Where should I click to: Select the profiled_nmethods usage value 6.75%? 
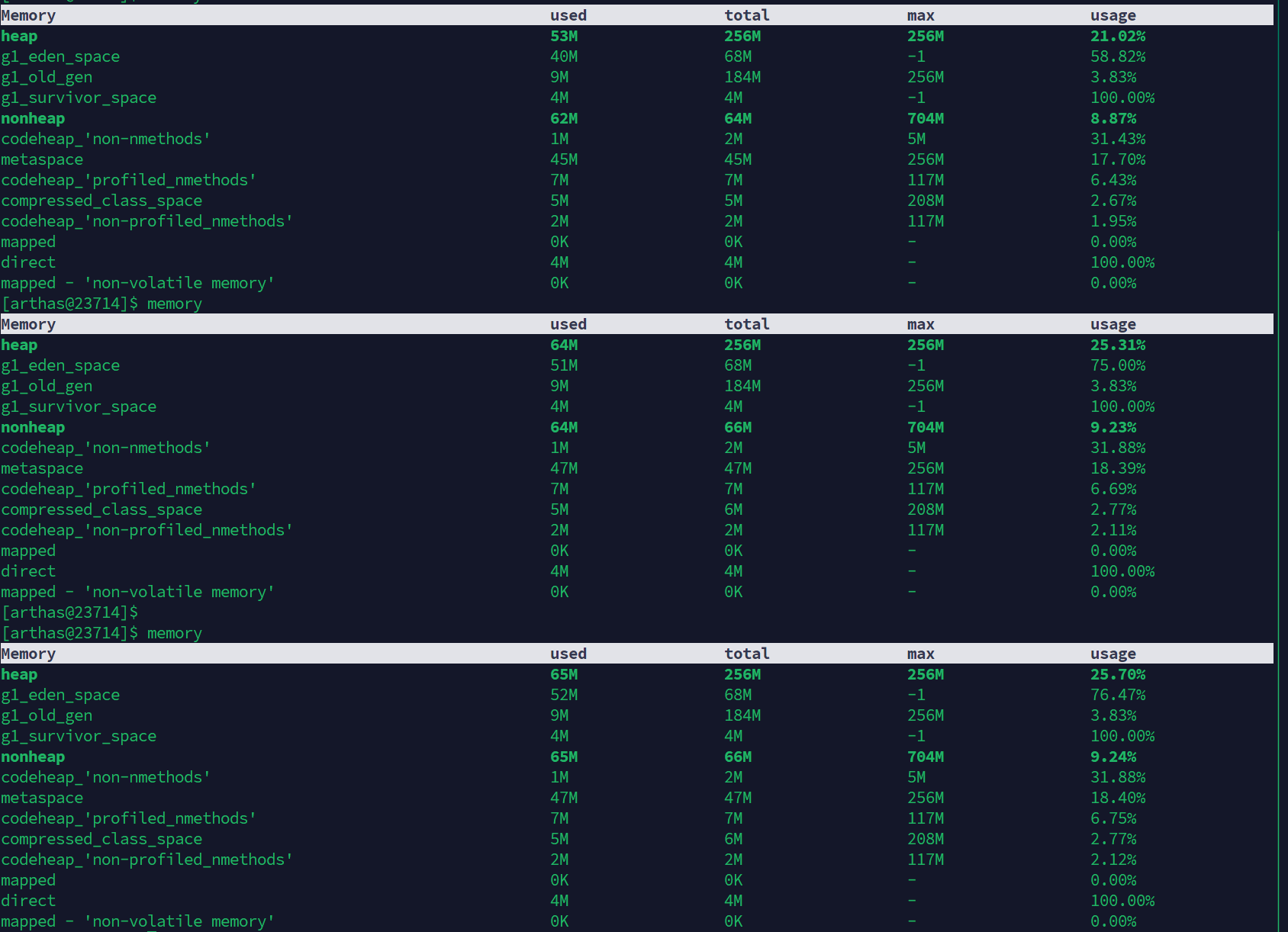click(x=1113, y=818)
